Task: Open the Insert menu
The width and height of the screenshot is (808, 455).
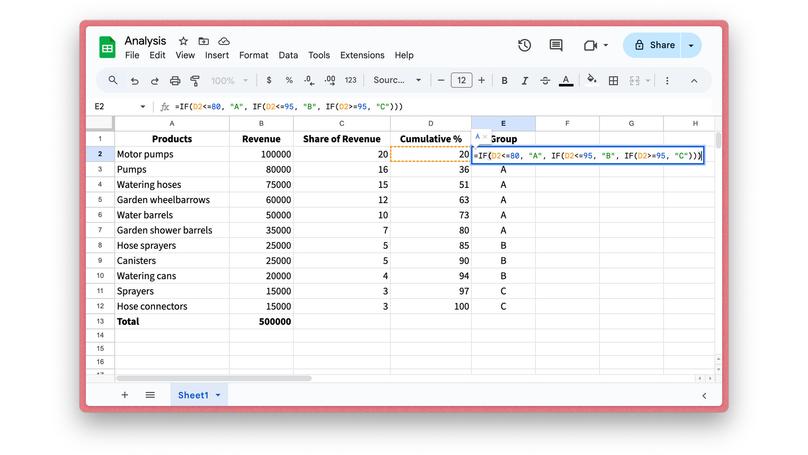Action: tap(217, 55)
